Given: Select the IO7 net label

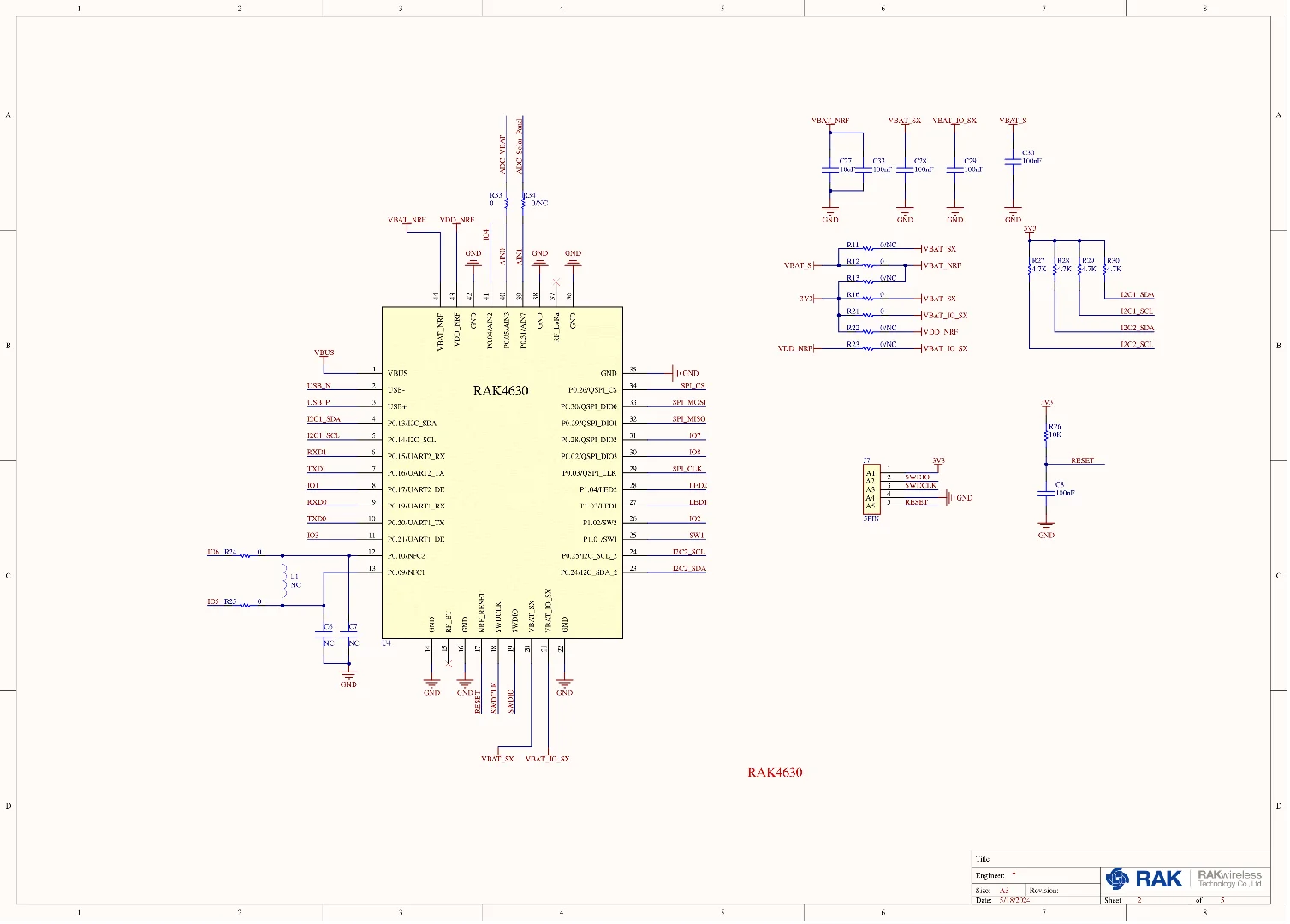Looking at the screenshot, I should pyautogui.click(x=695, y=436).
